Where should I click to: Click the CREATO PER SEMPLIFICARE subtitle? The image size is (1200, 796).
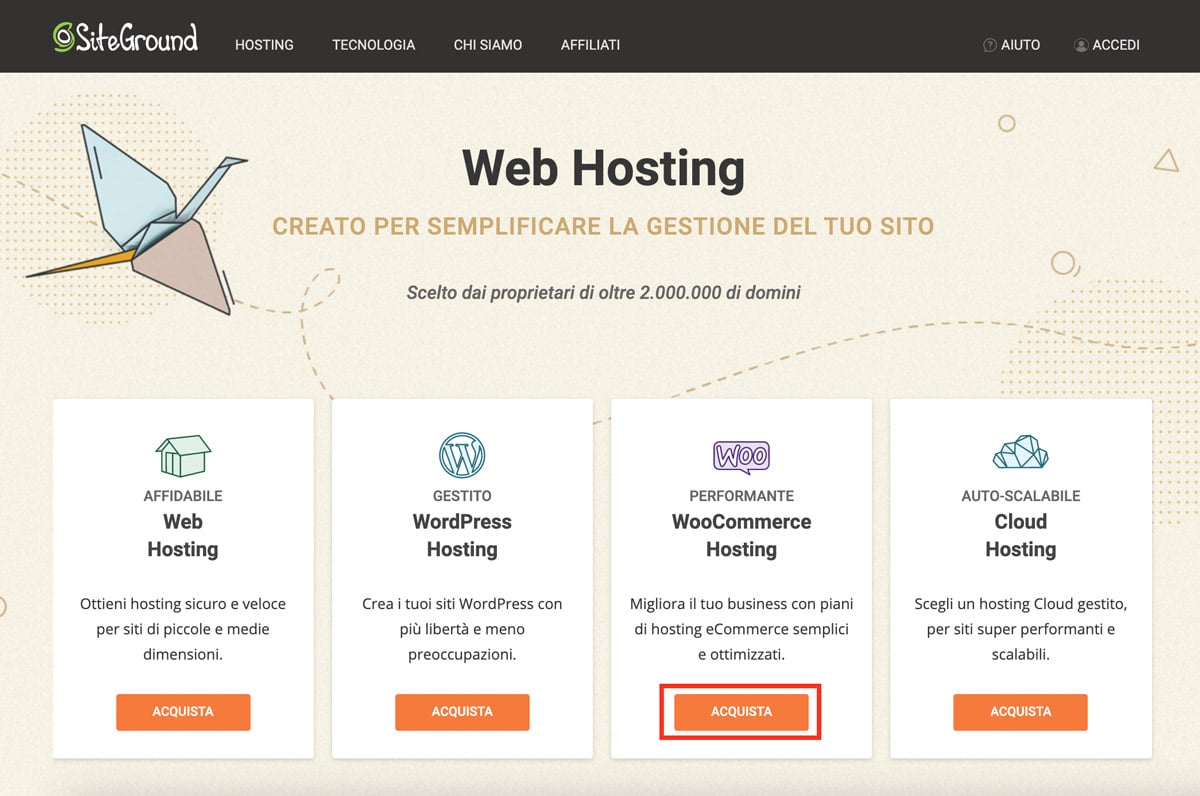(603, 226)
